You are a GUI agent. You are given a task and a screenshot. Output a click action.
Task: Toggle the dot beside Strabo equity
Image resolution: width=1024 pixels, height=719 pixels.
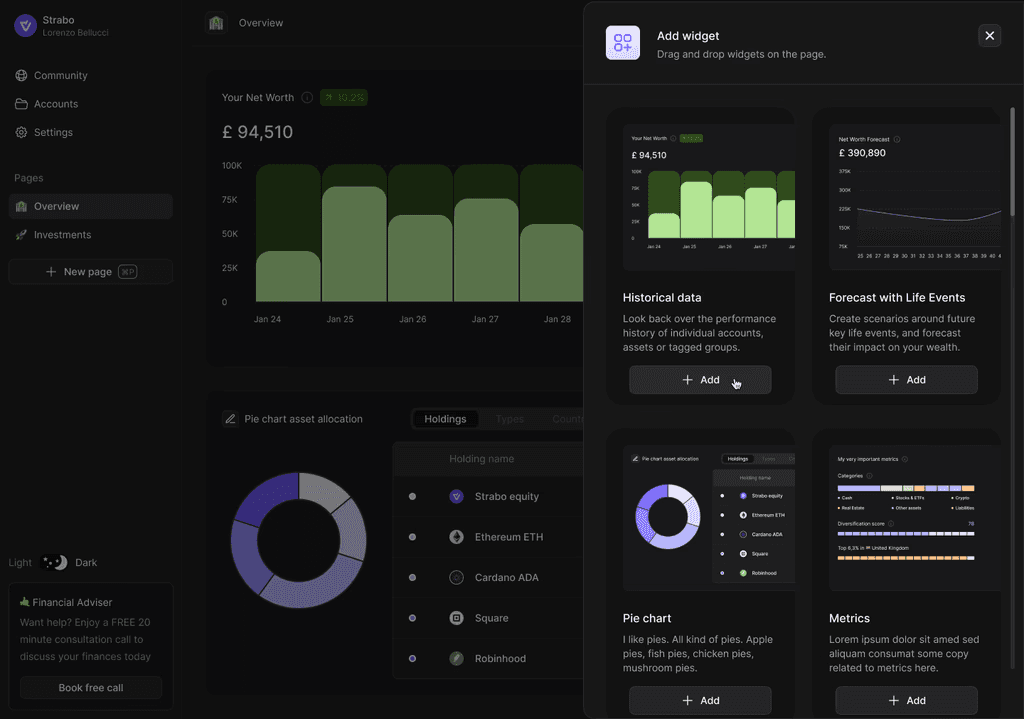click(412, 496)
